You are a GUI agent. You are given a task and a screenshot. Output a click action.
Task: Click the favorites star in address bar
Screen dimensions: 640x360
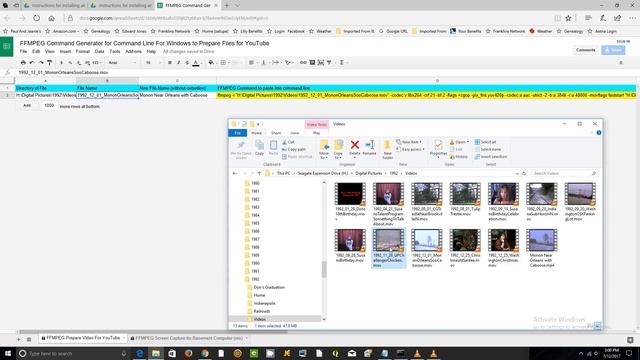tap(568, 18)
